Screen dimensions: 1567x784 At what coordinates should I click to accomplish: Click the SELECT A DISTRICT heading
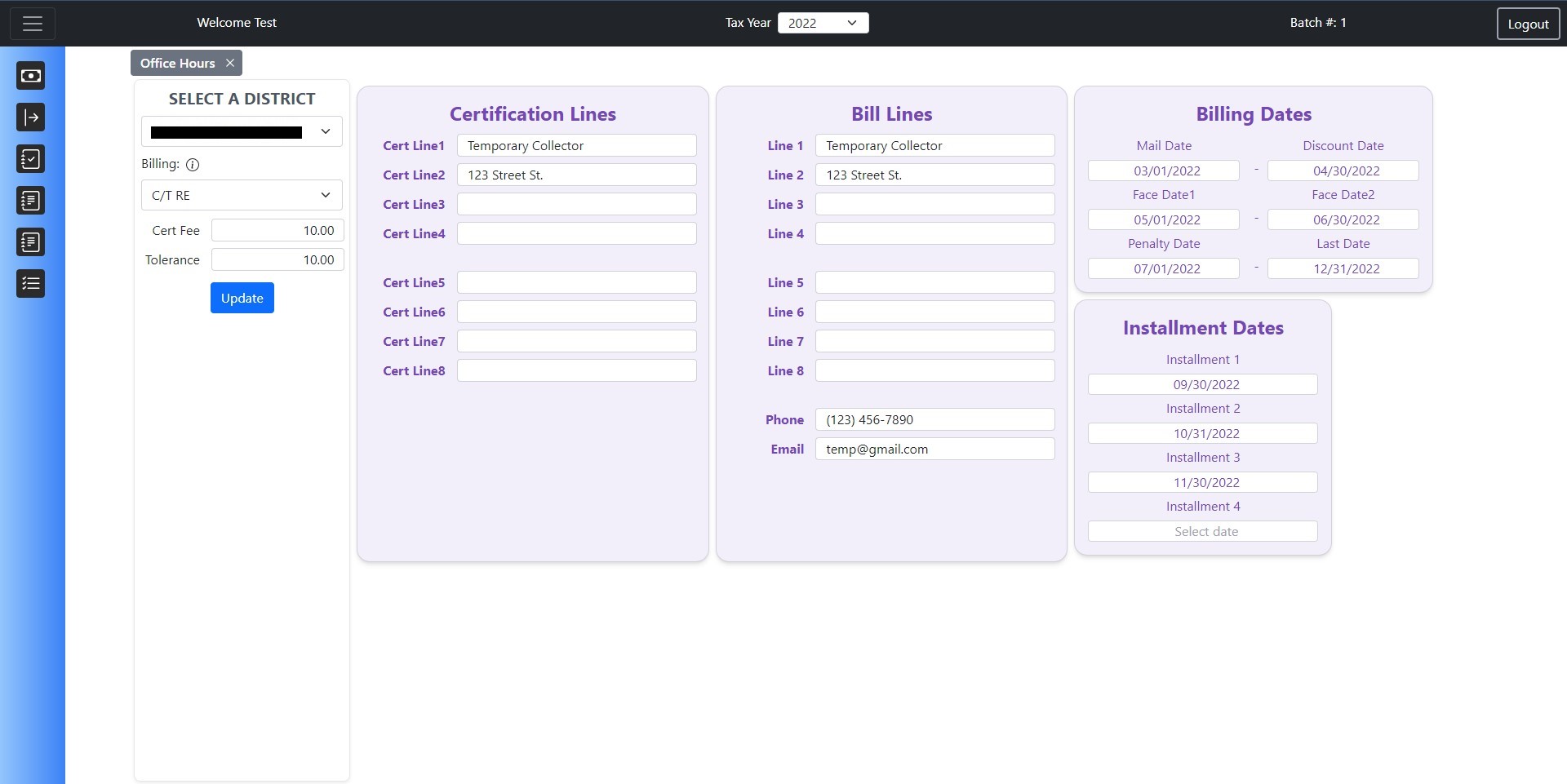242,99
